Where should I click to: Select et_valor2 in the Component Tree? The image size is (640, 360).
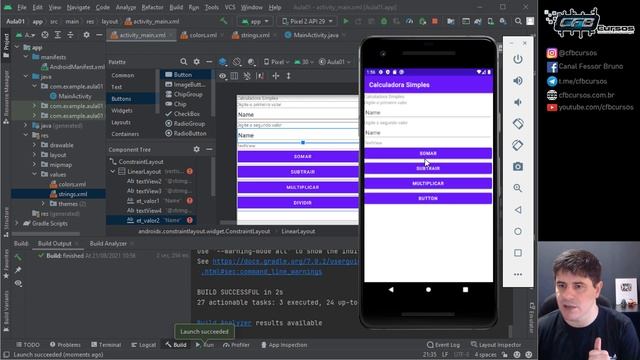(x=151, y=220)
